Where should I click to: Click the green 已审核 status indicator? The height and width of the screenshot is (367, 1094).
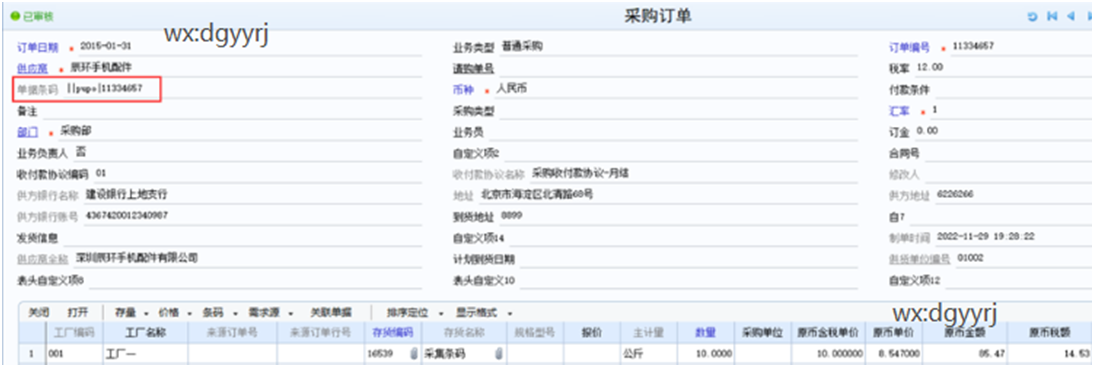tap(31, 16)
